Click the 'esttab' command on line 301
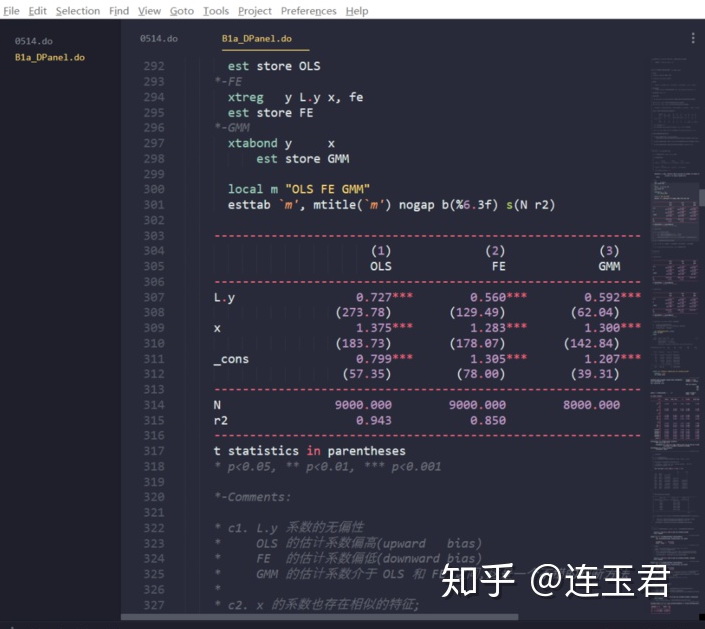This screenshot has height=629, width=705. click(x=249, y=205)
